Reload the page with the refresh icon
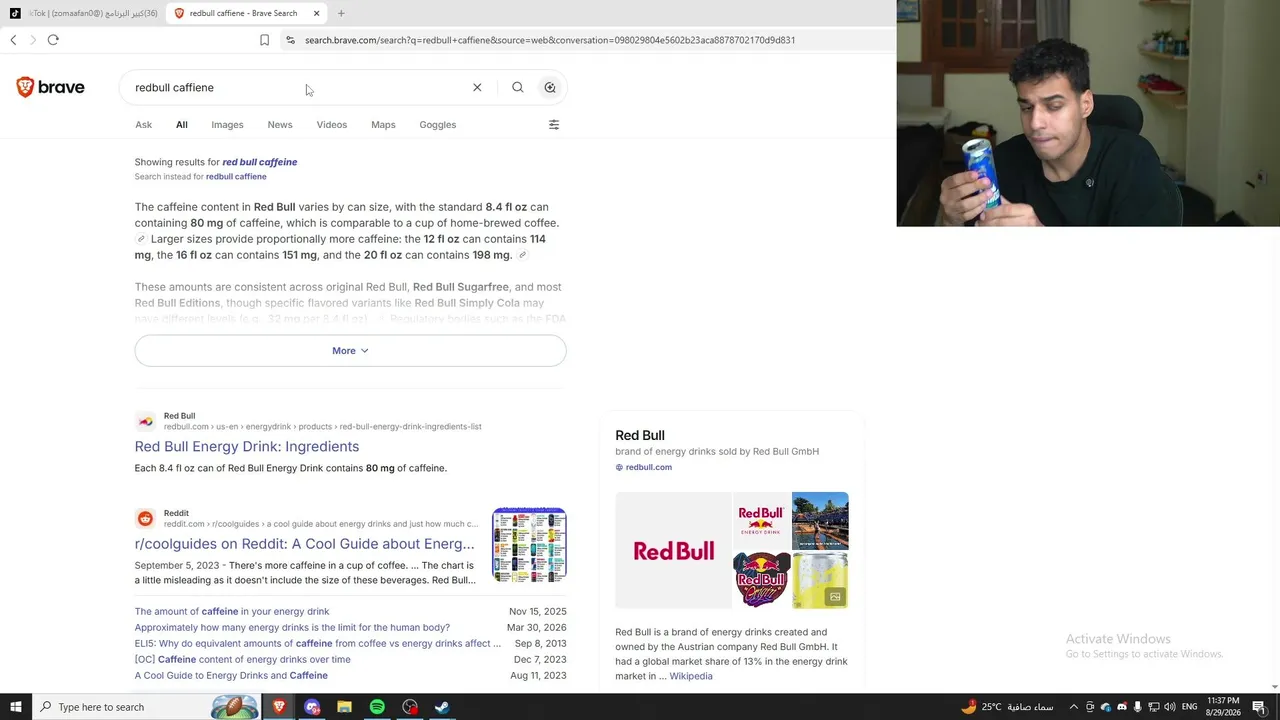This screenshot has width=1280, height=720. 53,40
